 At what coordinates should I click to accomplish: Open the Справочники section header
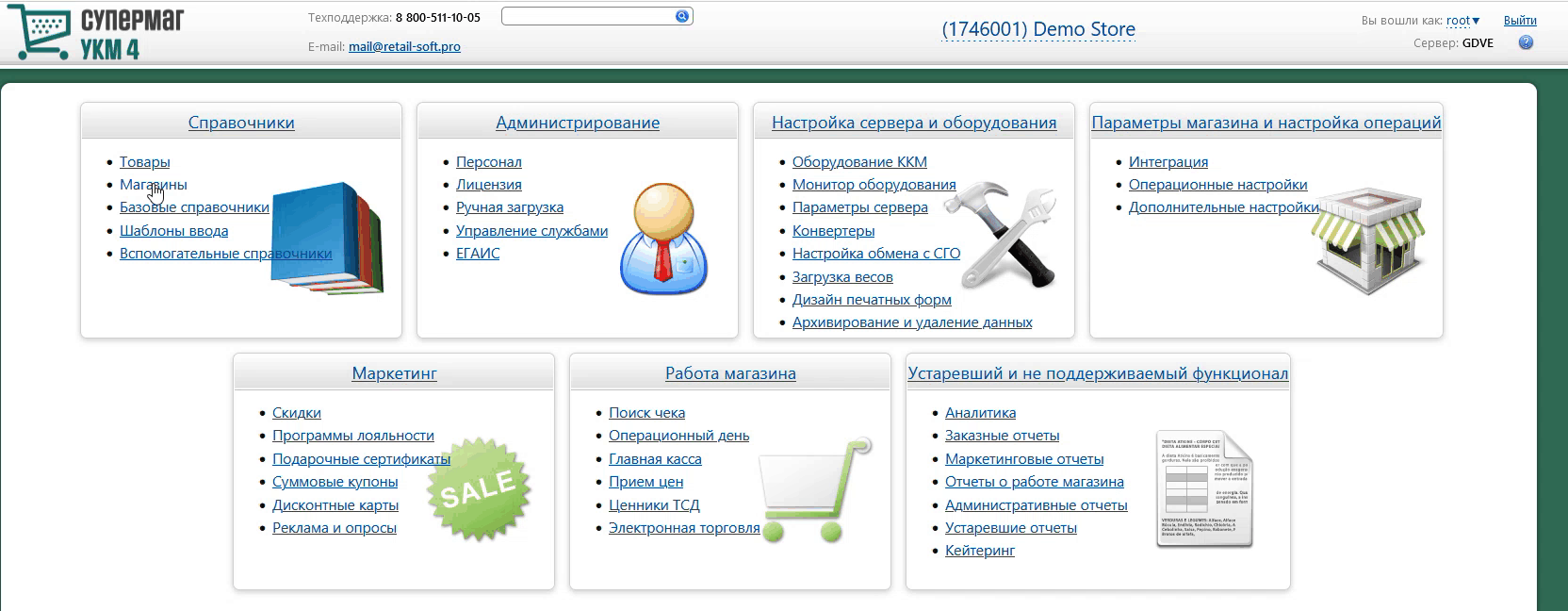tap(241, 123)
